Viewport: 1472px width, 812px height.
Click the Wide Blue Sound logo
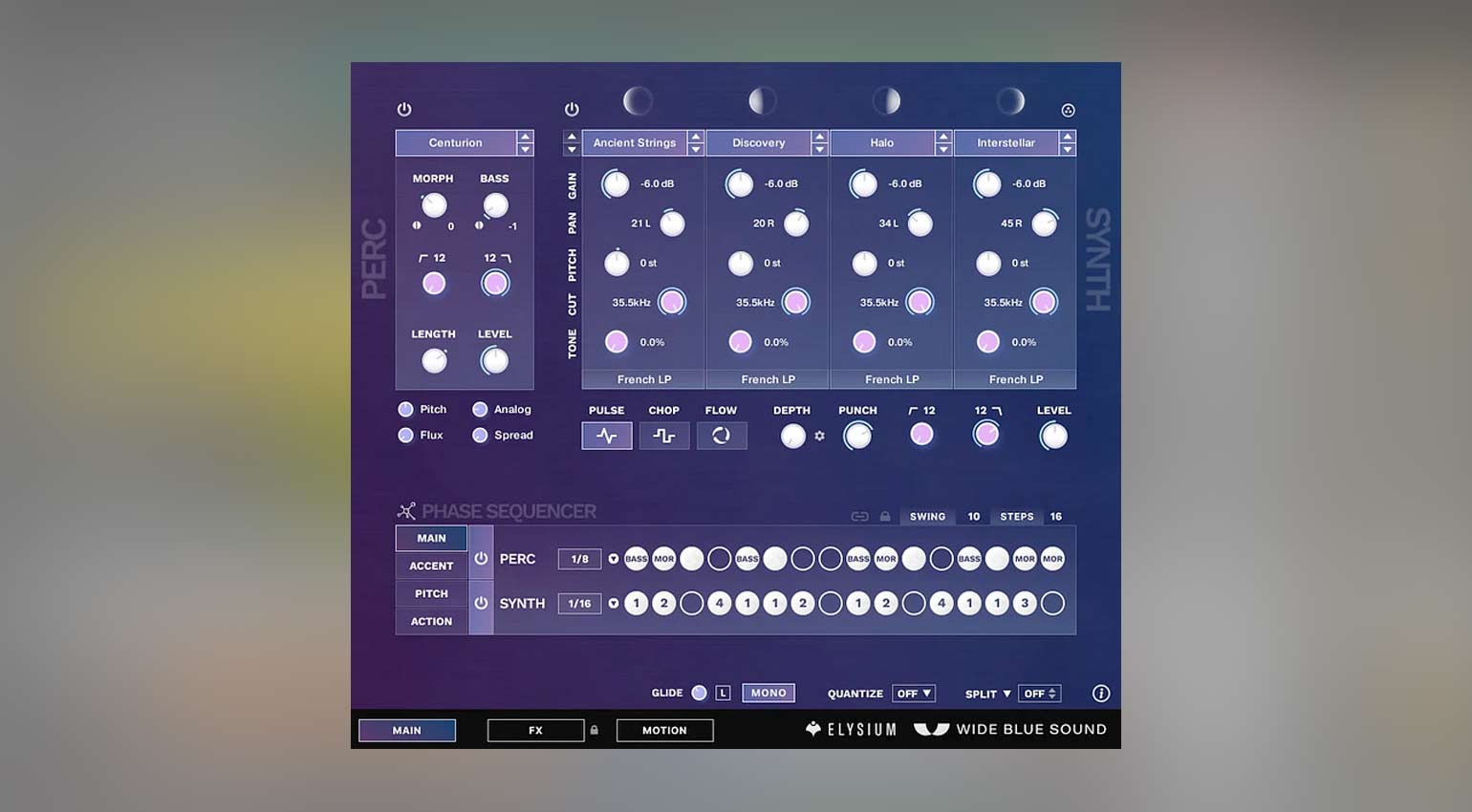(x=1009, y=729)
